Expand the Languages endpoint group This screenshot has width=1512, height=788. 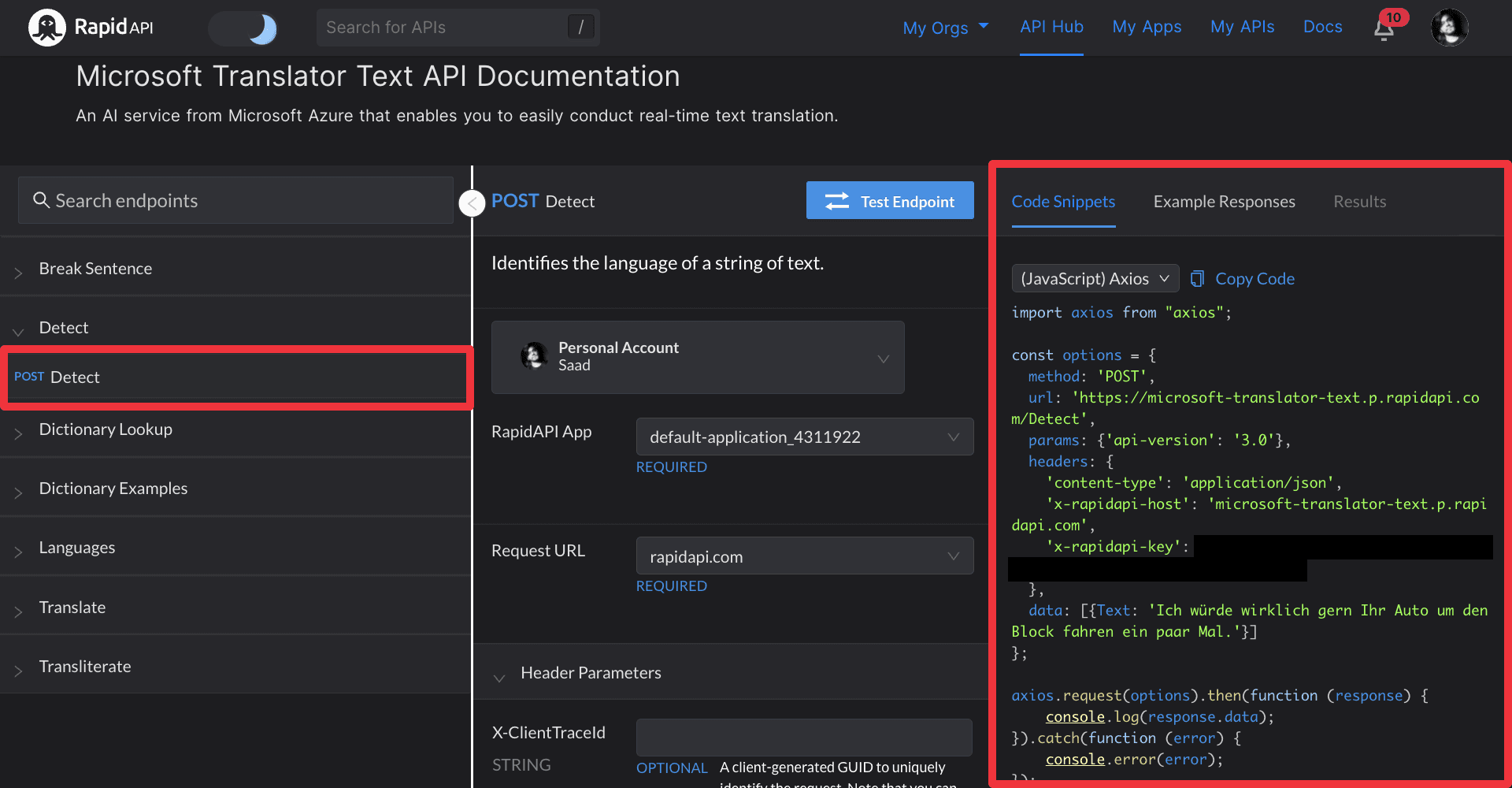coord(235,548)
